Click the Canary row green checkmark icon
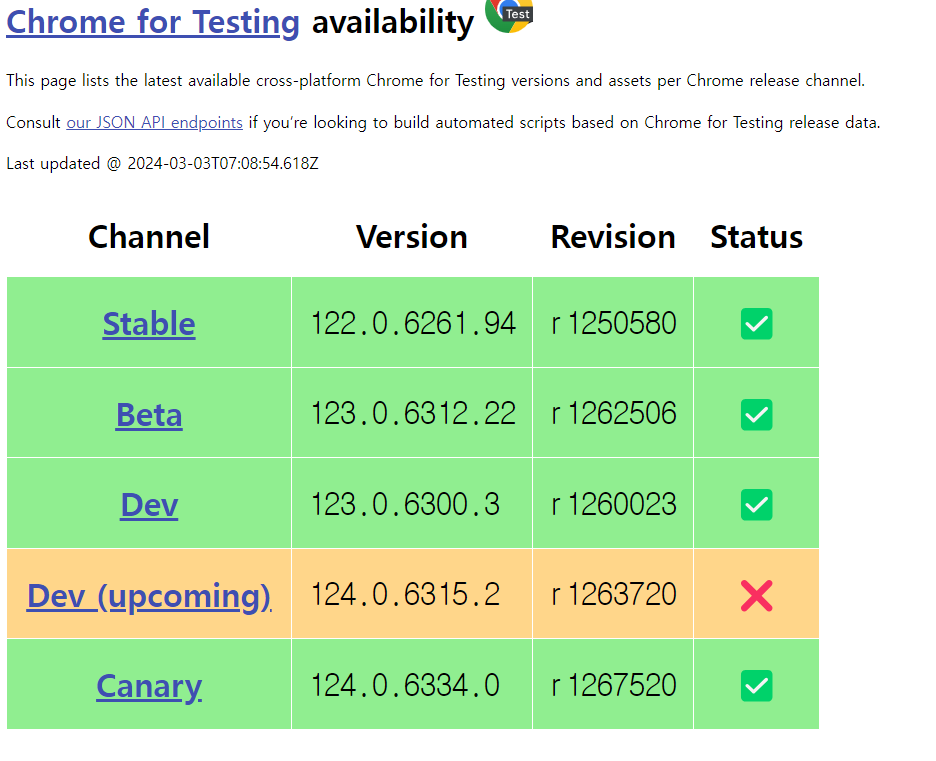Screen dimensions: 936x761 pyautogui.click(x=756, y=686)
